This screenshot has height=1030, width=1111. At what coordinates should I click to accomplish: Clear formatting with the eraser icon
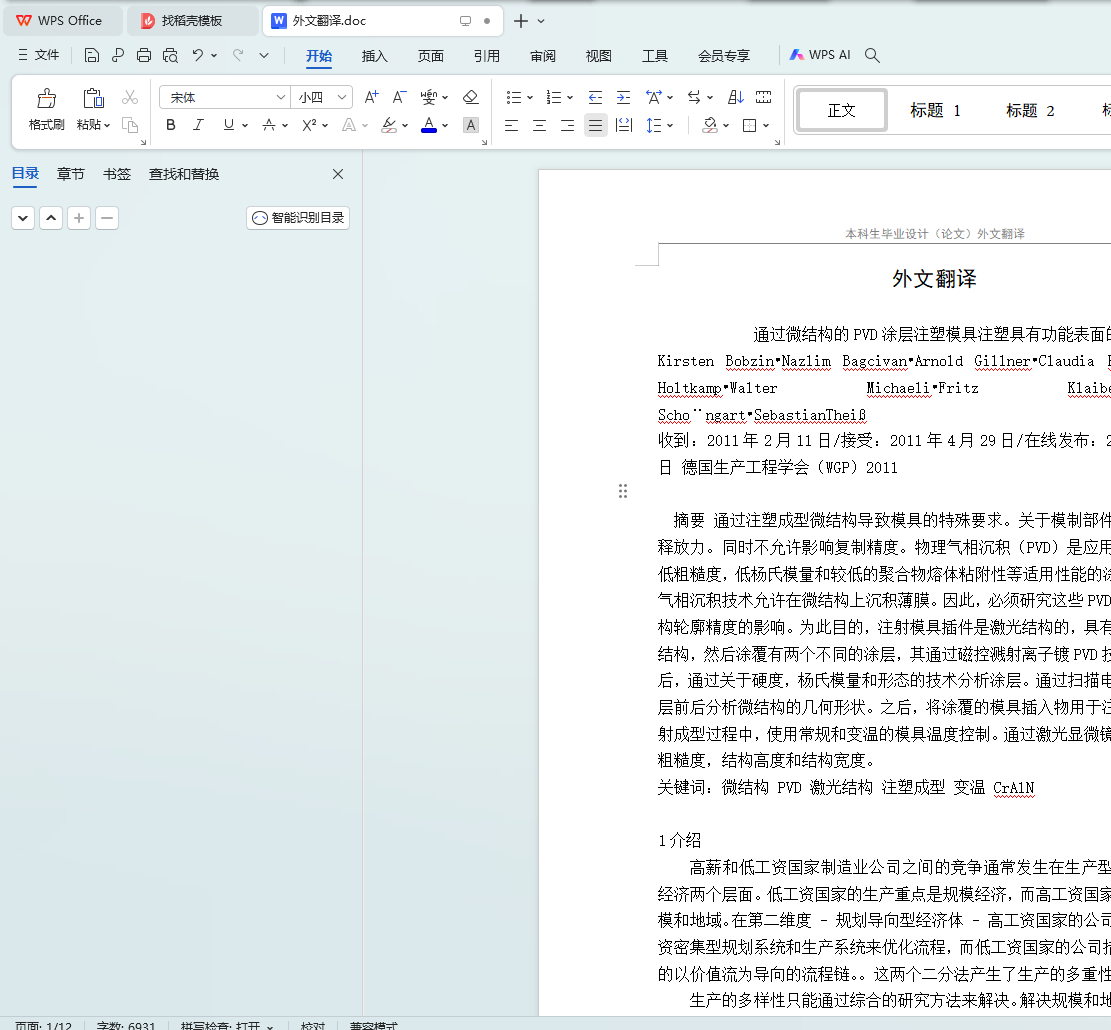tap(470, 97)
